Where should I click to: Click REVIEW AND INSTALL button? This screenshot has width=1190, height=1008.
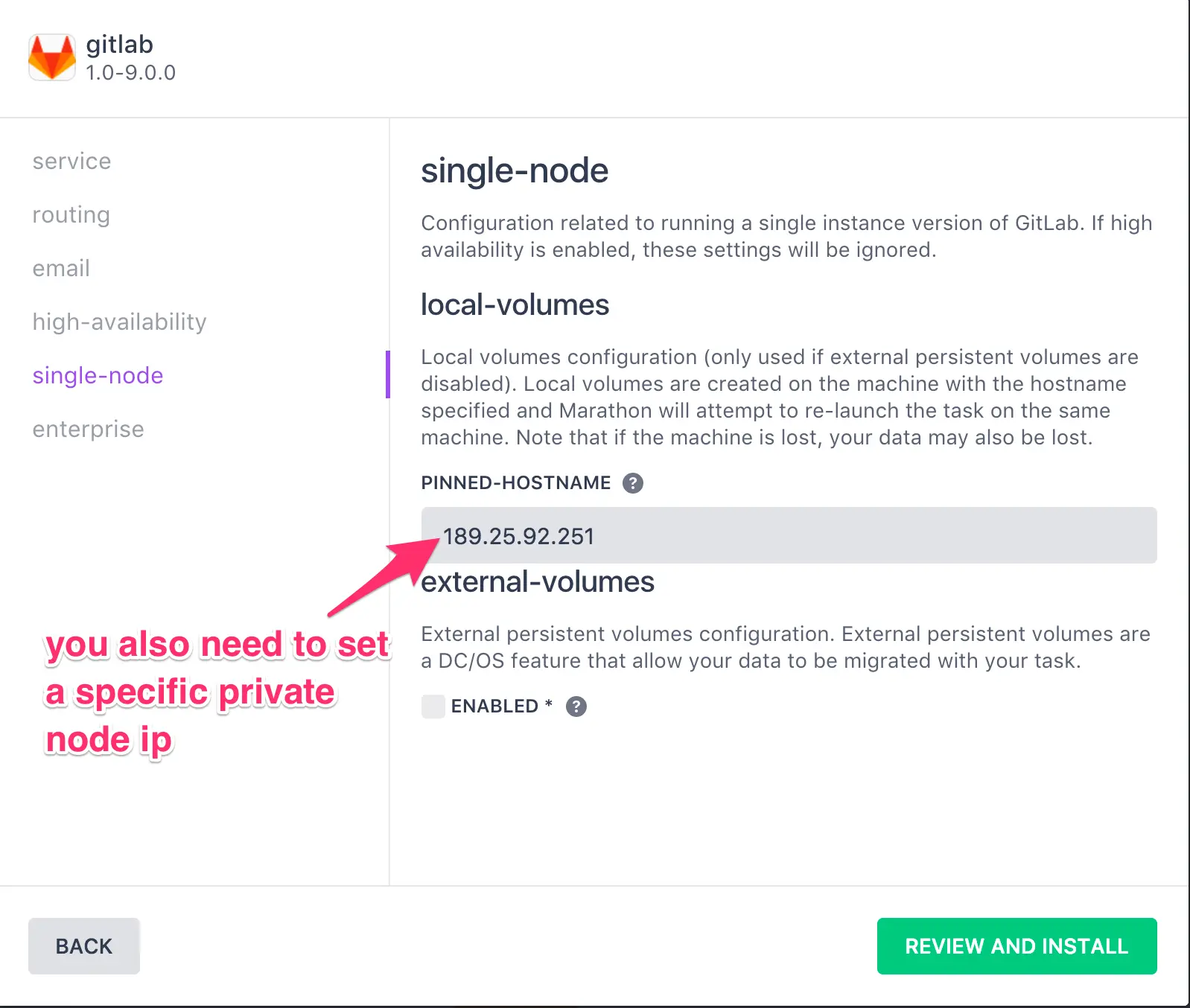coord(1017,946)
